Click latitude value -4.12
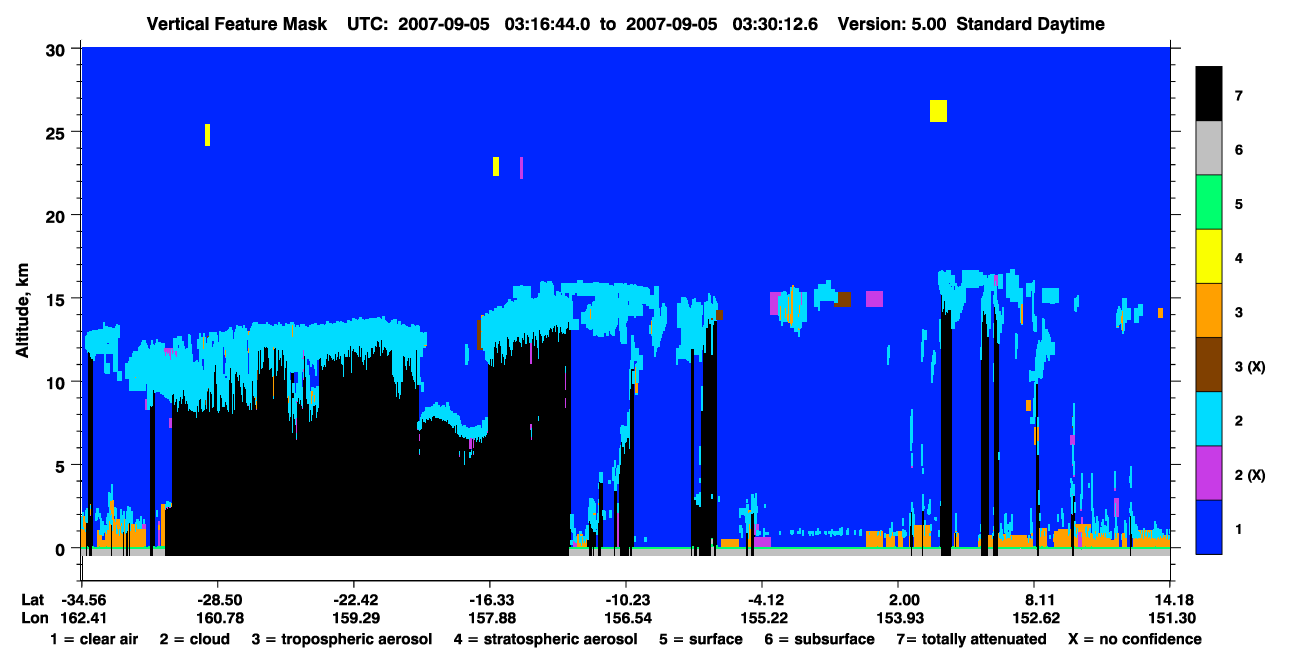This screenshot has width=1300, height=667. click(x=762, y=599)
